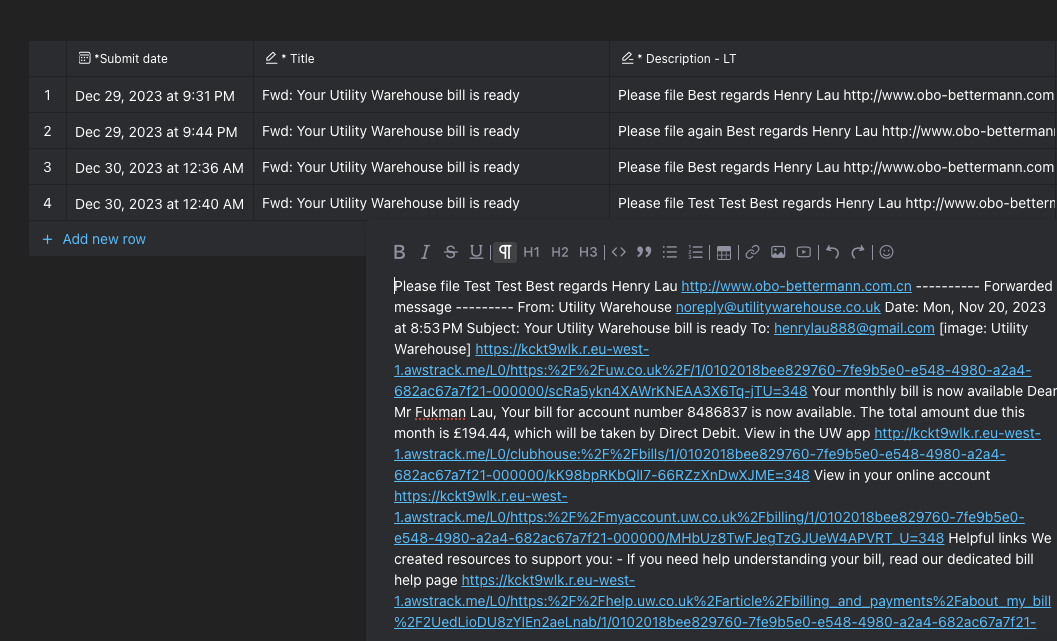
Task: Click date cell Dec 29, 2023 at 9:44 PM
Action: coord(160,131)
